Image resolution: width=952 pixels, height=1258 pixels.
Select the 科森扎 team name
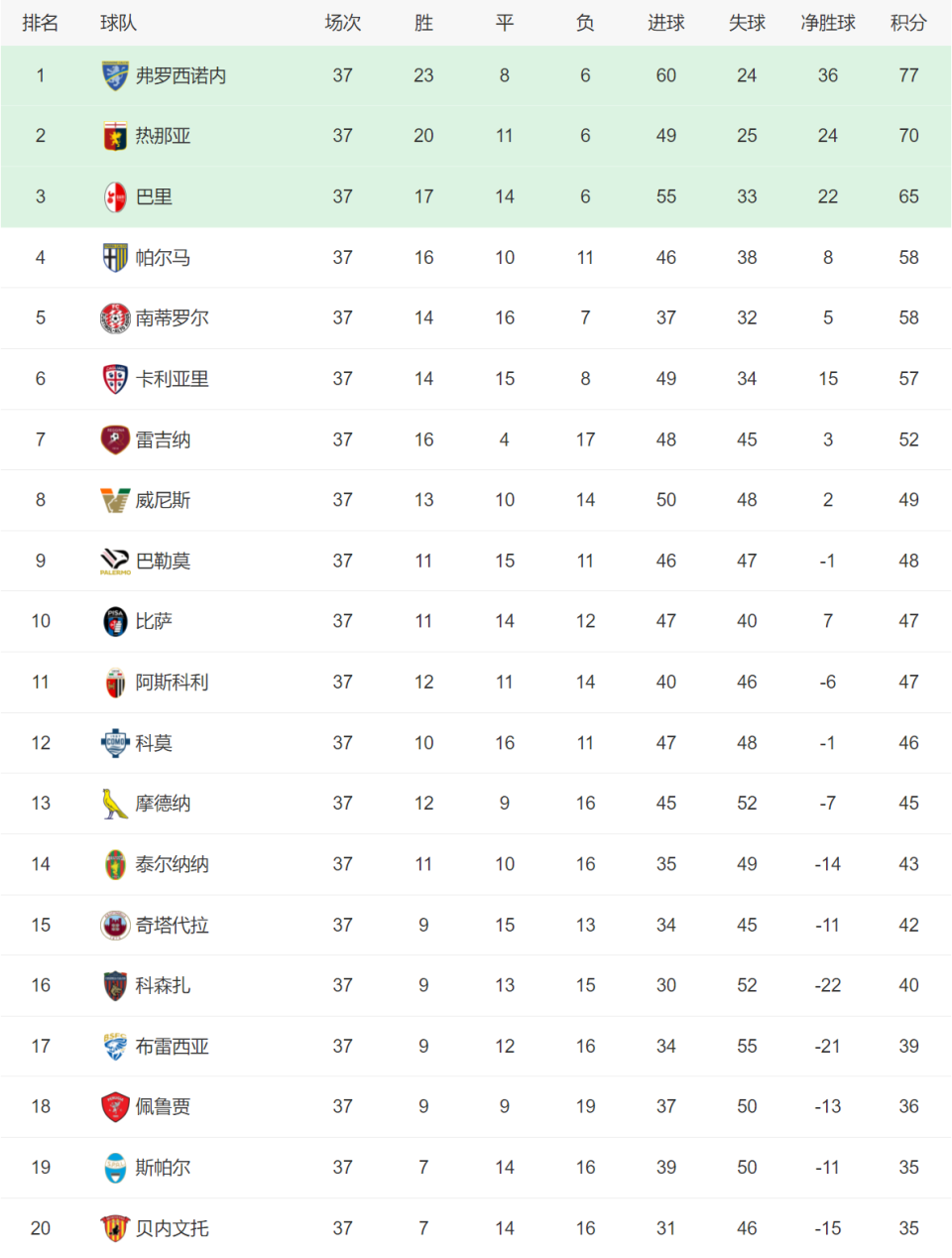coord(164,985)
